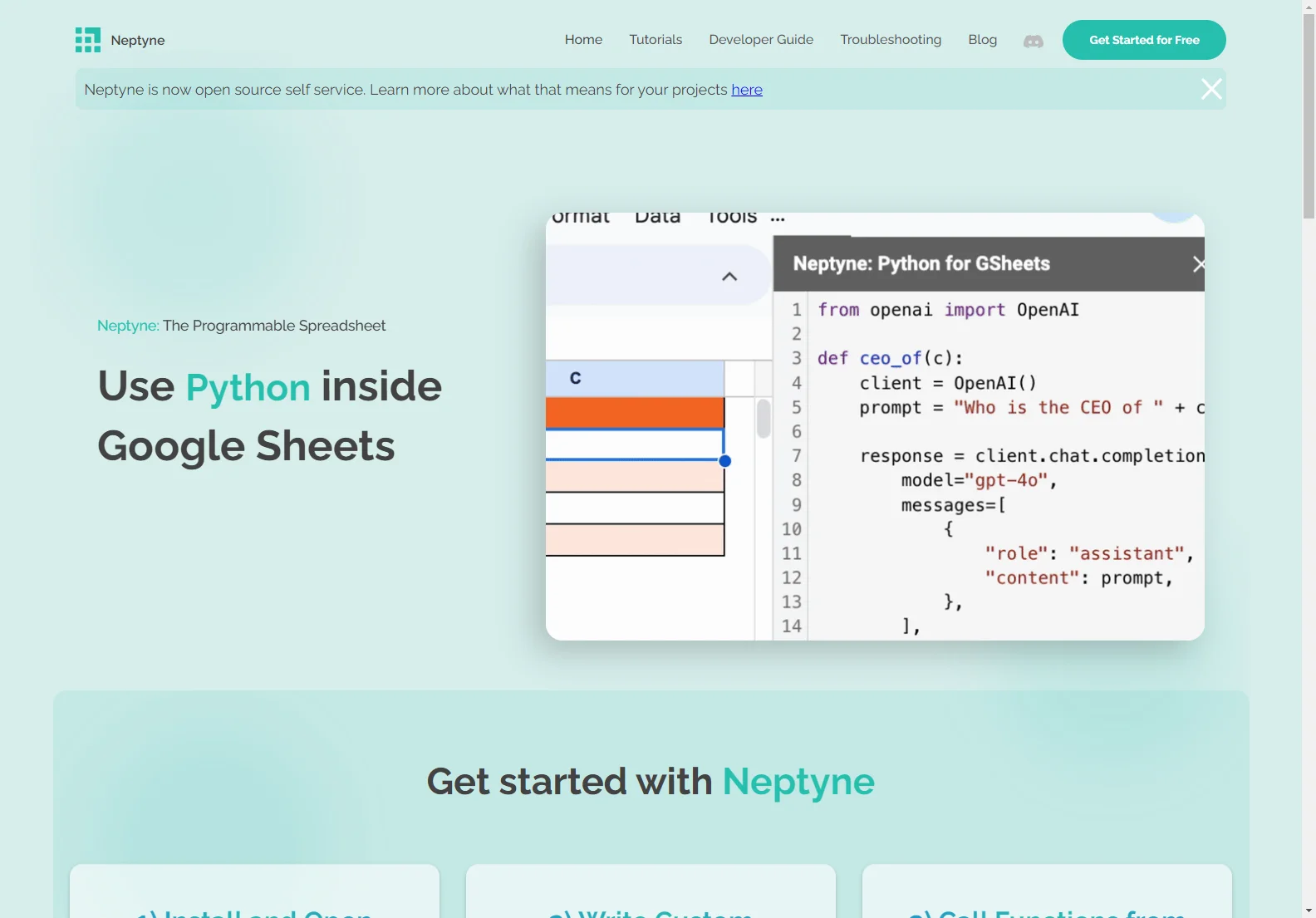Visit the Blog
1316x918 pixels.
coord(982,40)
